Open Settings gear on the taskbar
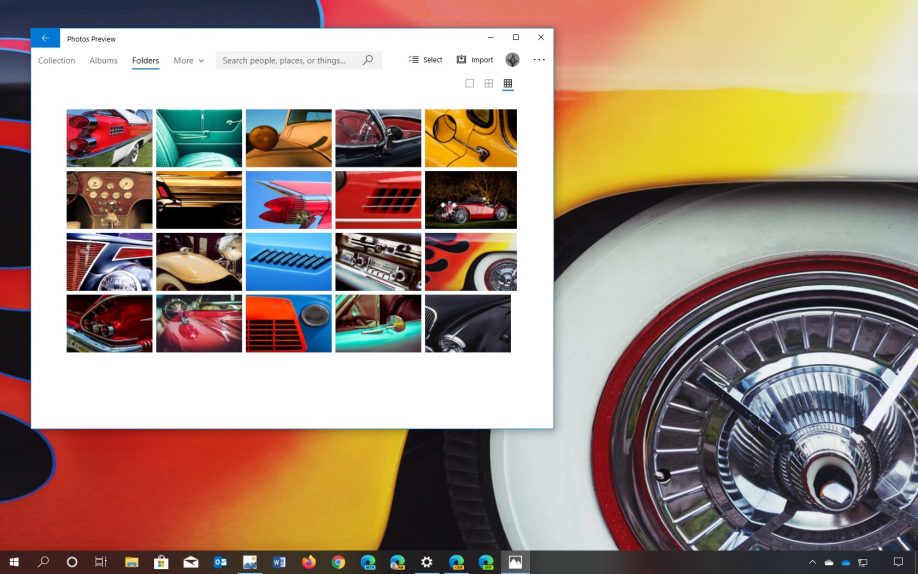Screen dimensions: 918x574 click(427, 562)
